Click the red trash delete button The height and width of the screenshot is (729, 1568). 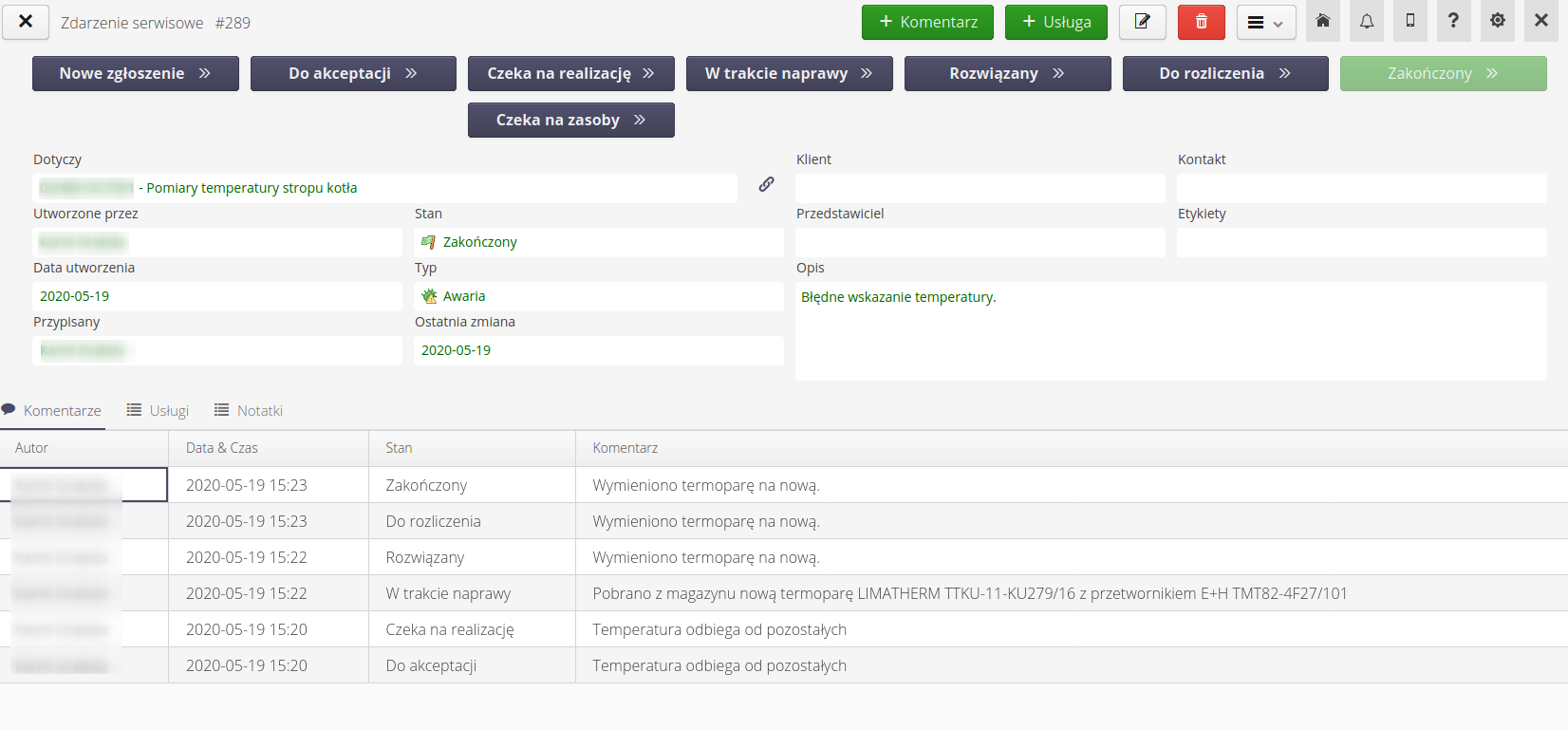tap(1201, 22)
